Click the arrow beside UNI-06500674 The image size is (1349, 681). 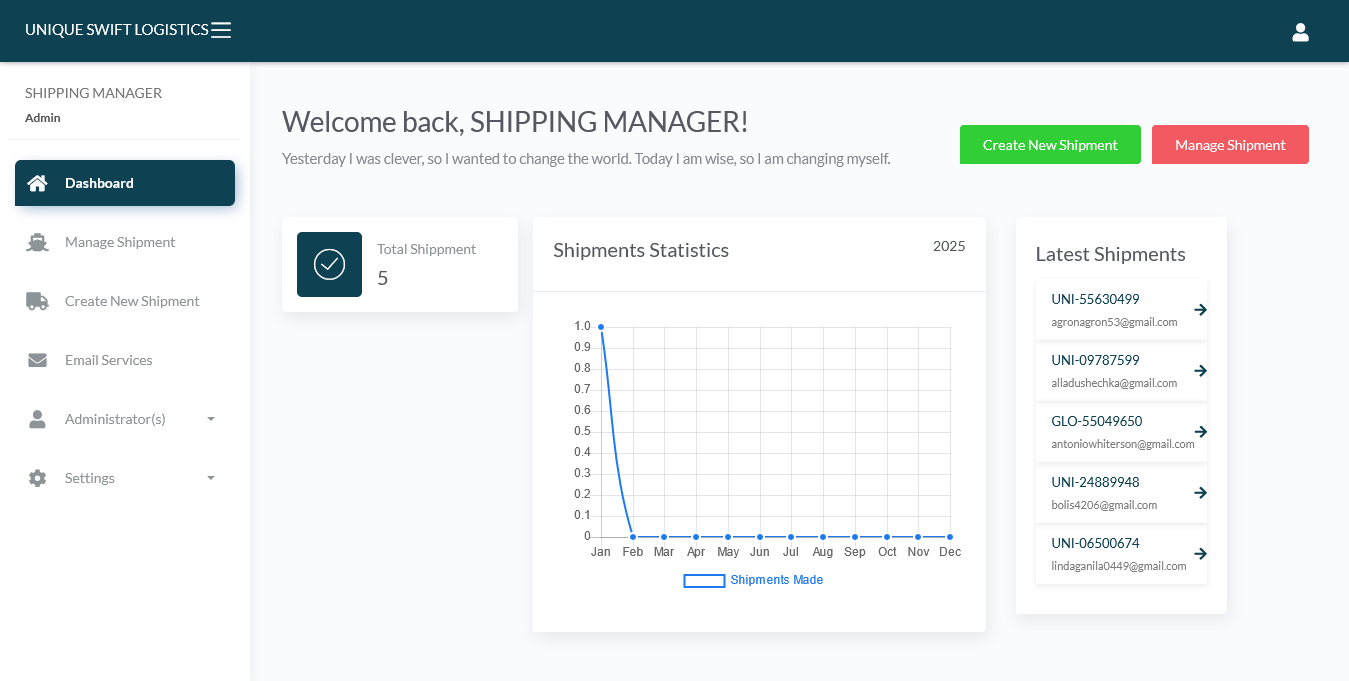pyautogui.click(x=1200, y=554)
